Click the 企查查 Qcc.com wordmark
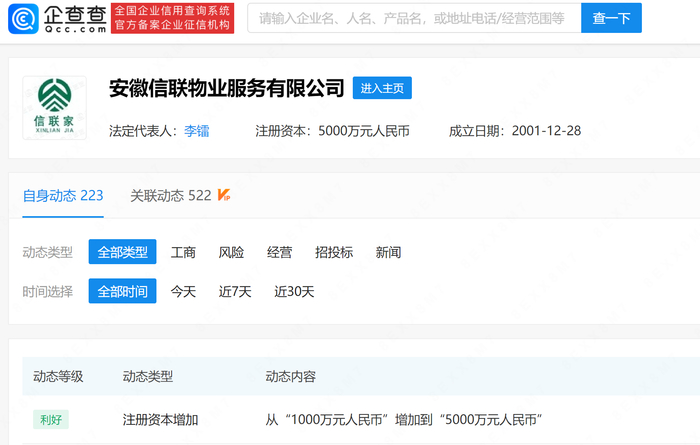700x445 pixels. pyautogui.click(x=75, y=19)
